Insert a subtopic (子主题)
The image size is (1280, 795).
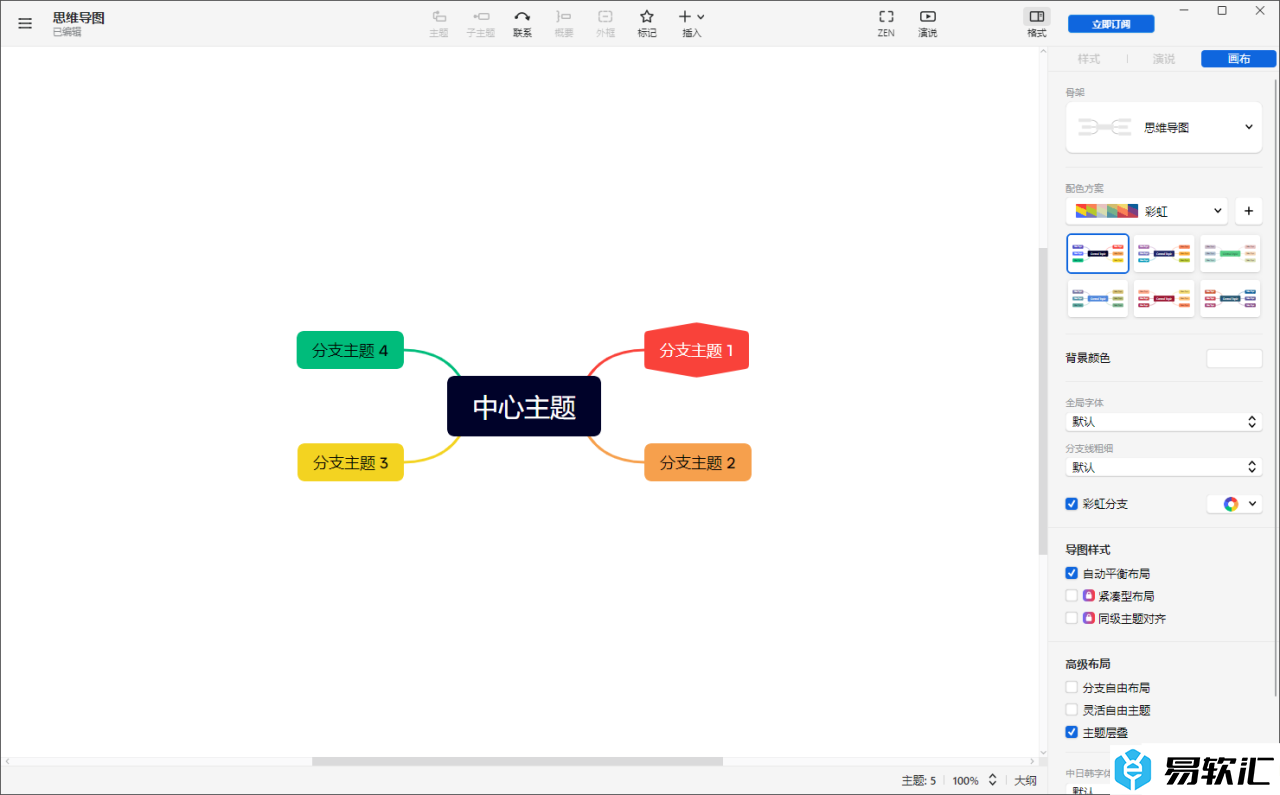tap(480, 23)
